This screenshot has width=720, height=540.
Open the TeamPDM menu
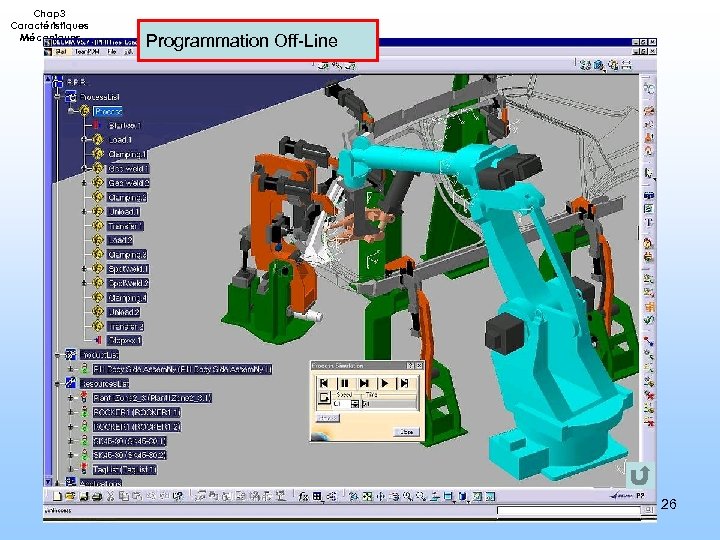87,52
